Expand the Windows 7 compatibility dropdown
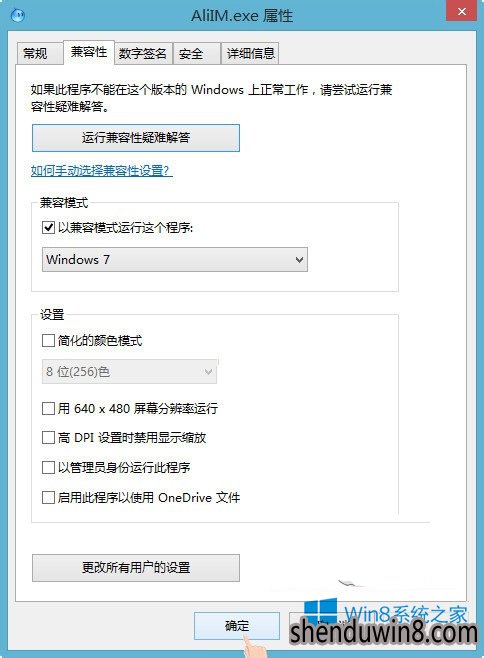Viewport: 484px width, 658px height. tap(175, 259)
